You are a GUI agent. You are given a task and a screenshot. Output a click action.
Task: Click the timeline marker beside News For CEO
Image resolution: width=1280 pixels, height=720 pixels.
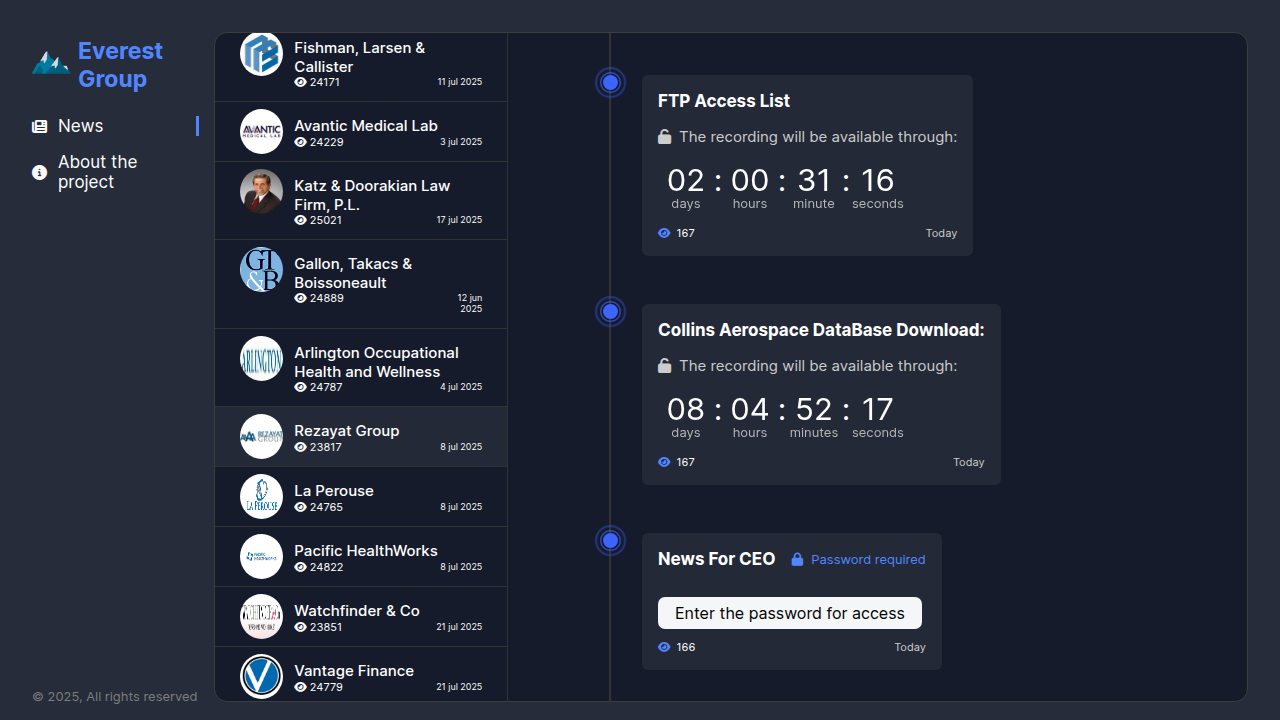pyautogui.click(x=610, y=540)
